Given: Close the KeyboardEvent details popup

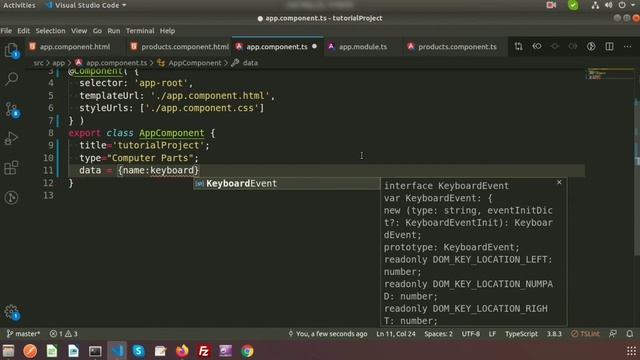Looking at the screenshot, I should 559,182.
